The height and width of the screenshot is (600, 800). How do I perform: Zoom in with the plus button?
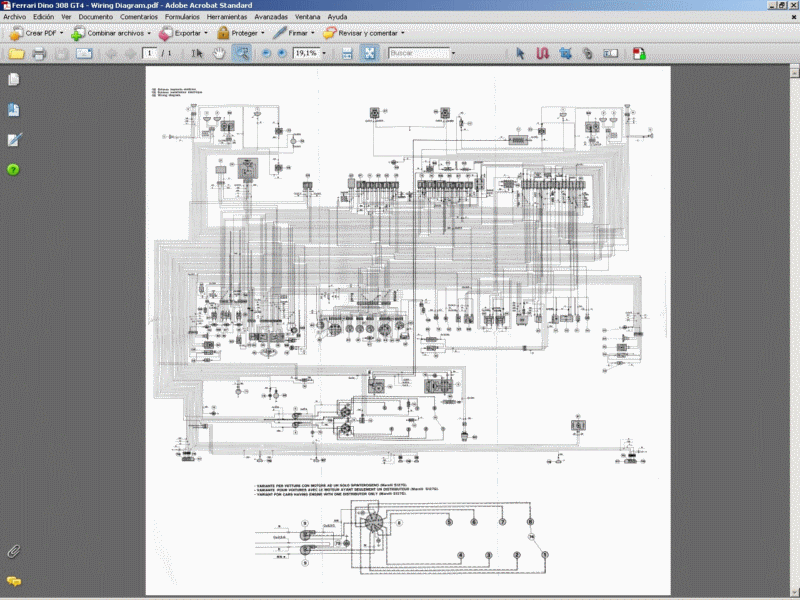pyautogui.click(x=282, y=54)
